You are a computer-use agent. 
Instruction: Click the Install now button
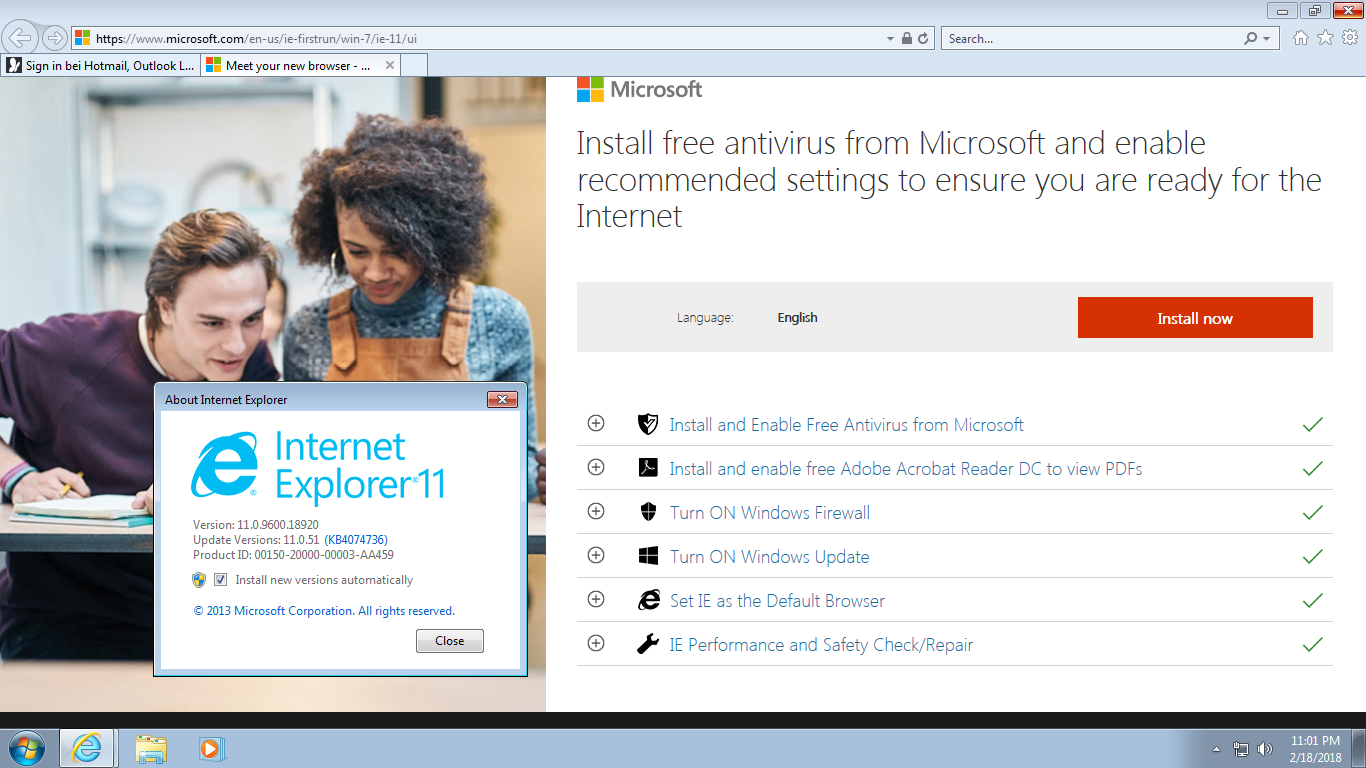click(x=1195, y=318)
